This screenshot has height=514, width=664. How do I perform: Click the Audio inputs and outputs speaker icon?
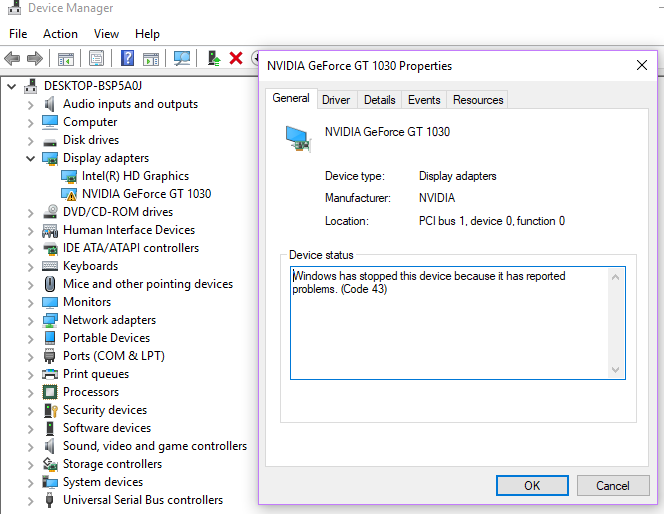[x=50, y=104]
